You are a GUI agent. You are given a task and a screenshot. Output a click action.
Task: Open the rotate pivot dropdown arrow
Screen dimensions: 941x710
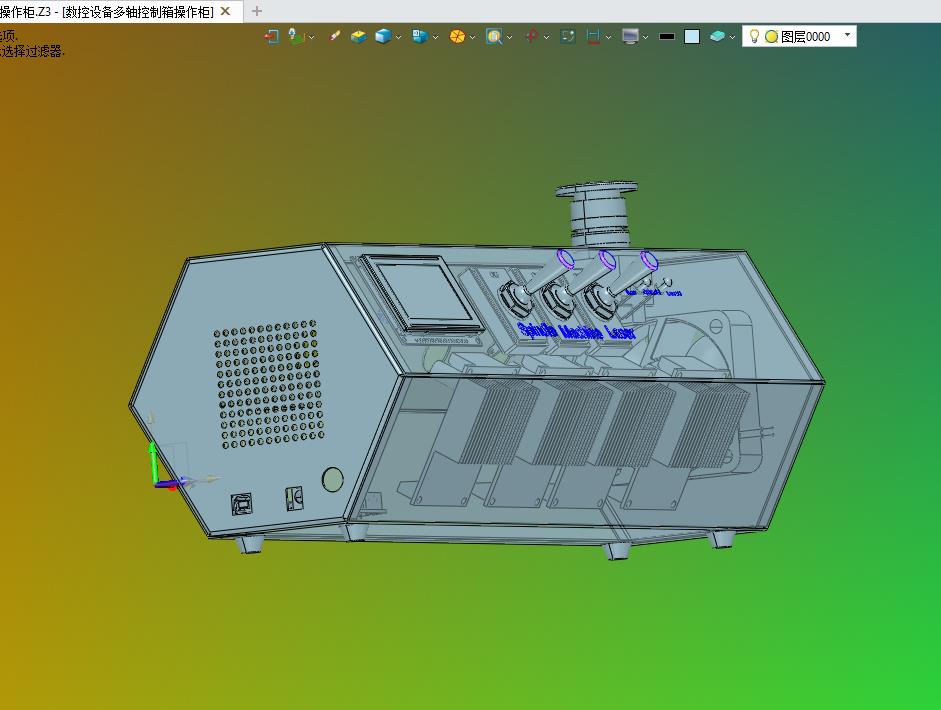546,37
